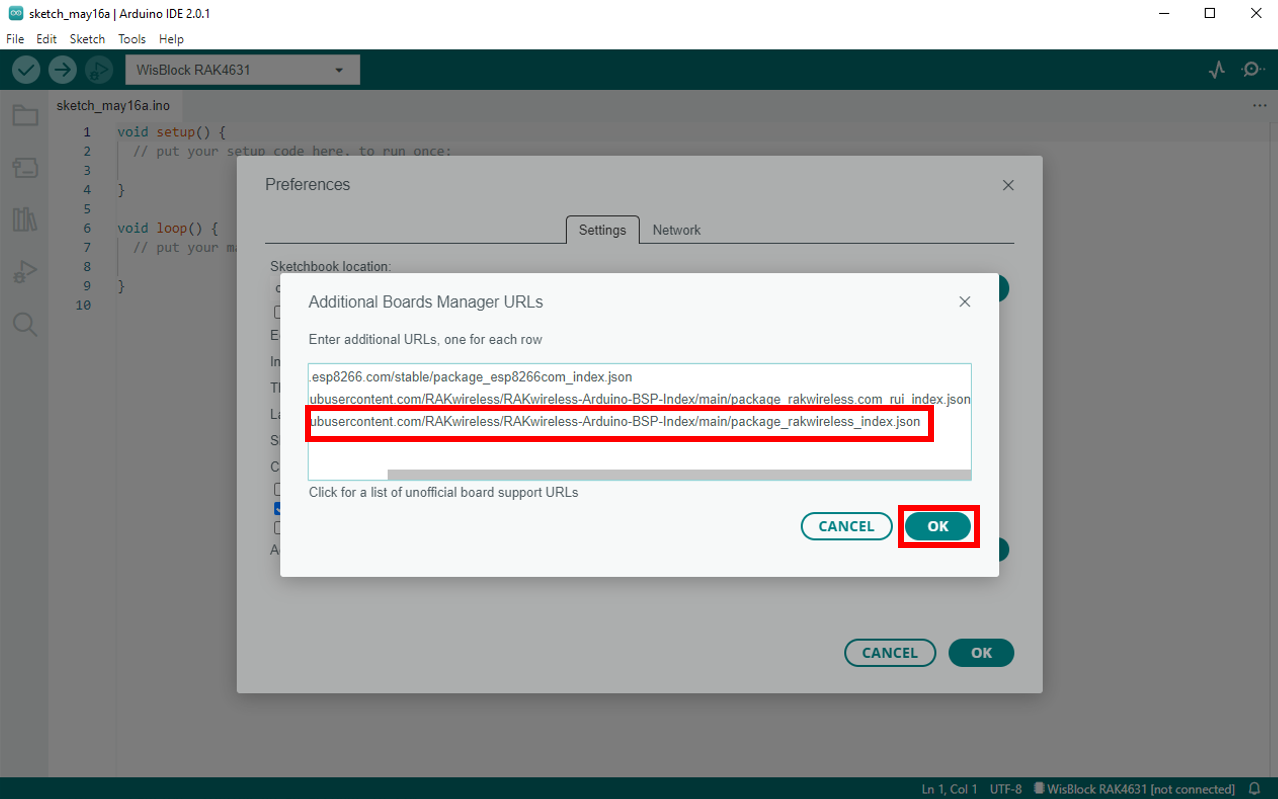Click line number 5 in the editor gutter
This screenshot has height=799, width=1278.
(87, 209)
